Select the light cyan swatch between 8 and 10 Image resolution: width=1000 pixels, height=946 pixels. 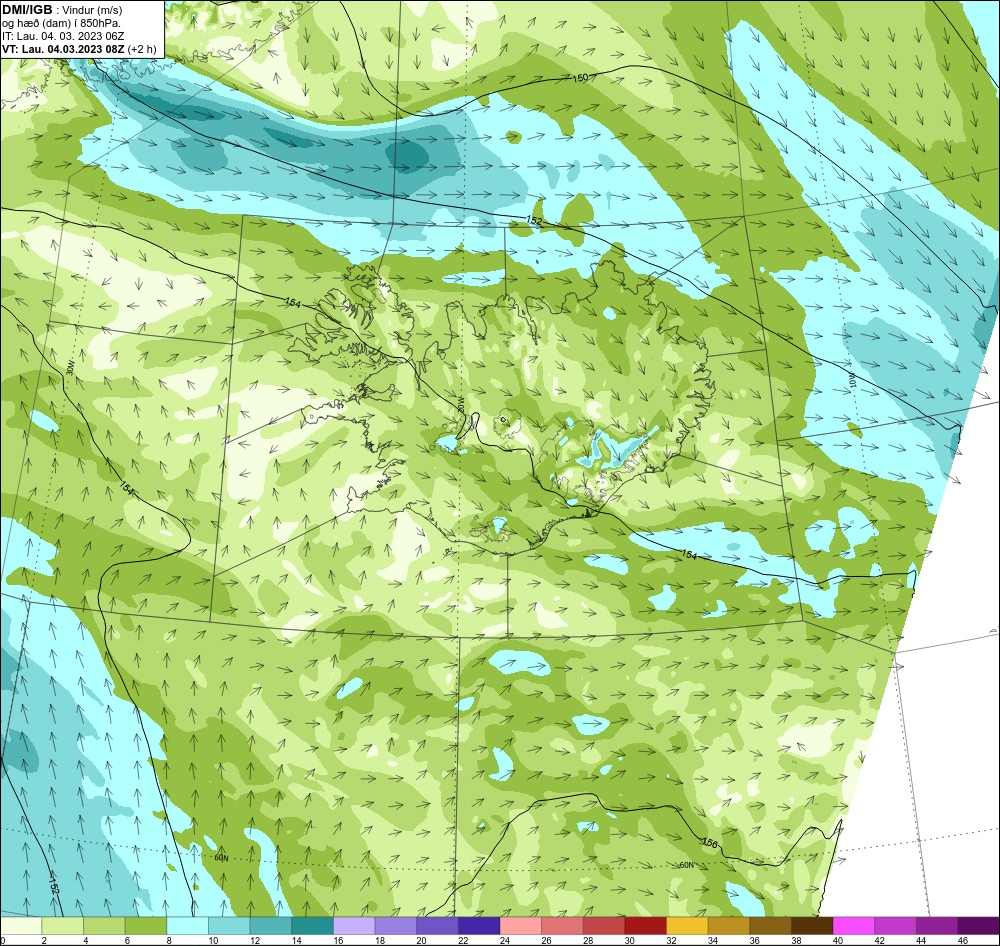click(188, 926)
